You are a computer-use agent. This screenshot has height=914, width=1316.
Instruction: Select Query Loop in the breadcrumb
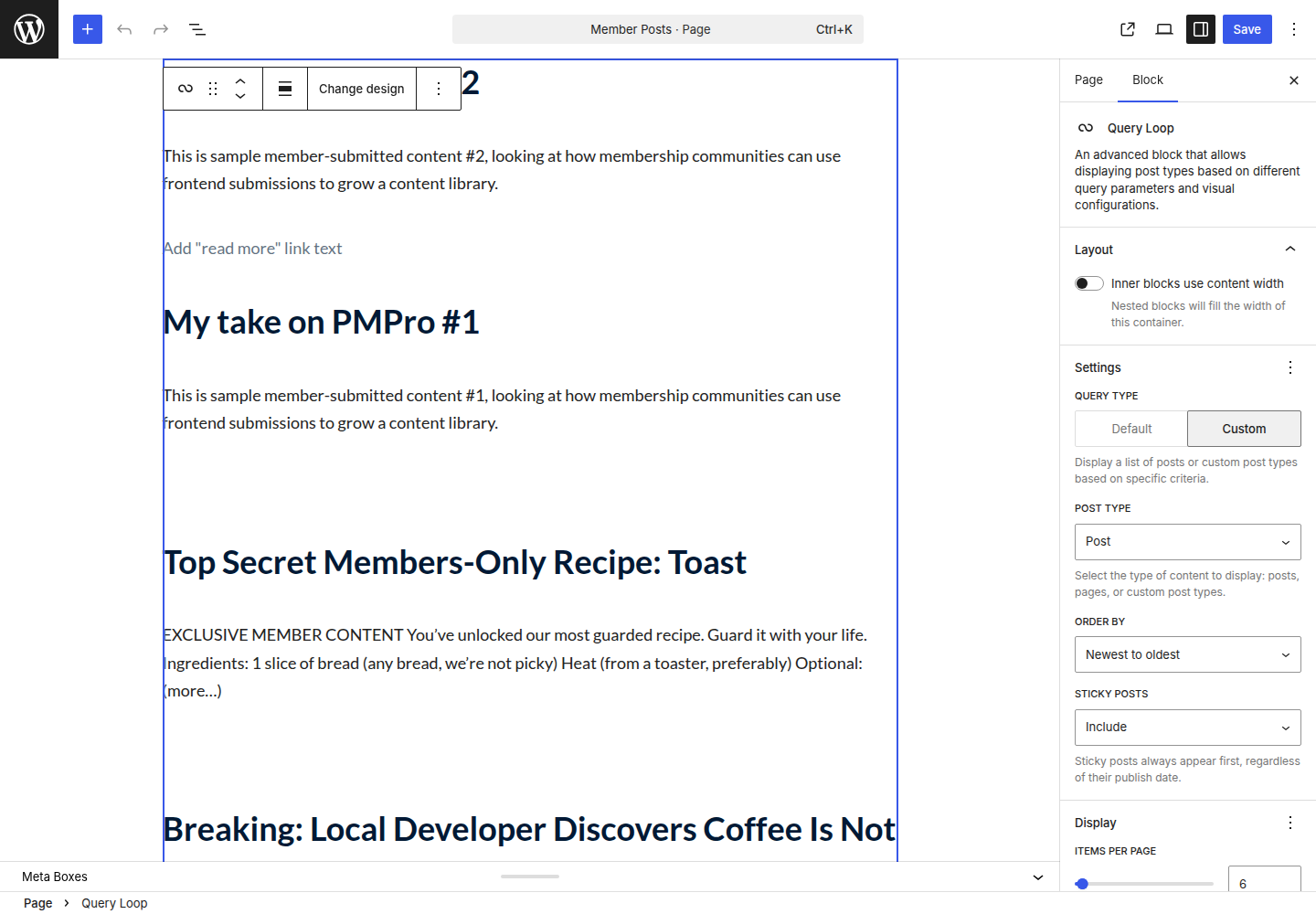(x=114, y=903)
